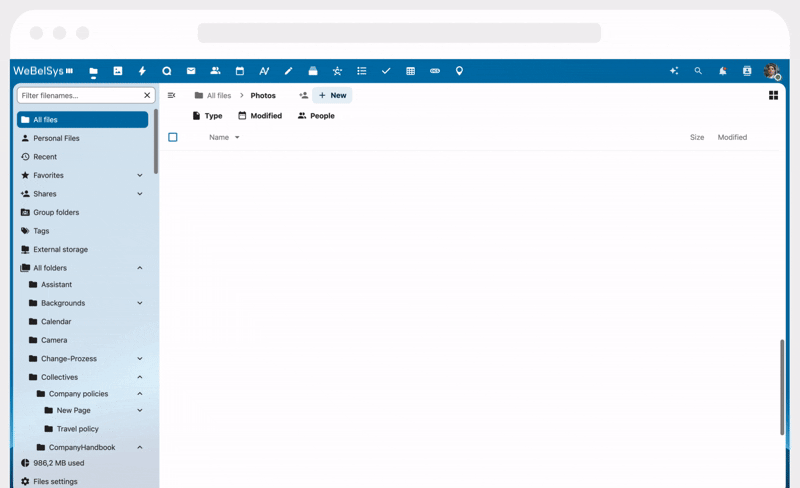Open the notifications bell icon

pos(722,71)
